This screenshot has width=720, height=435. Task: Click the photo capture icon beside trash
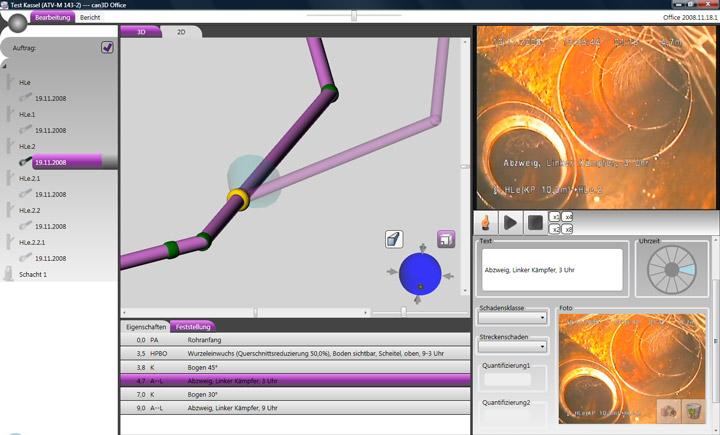pos(666,410)
